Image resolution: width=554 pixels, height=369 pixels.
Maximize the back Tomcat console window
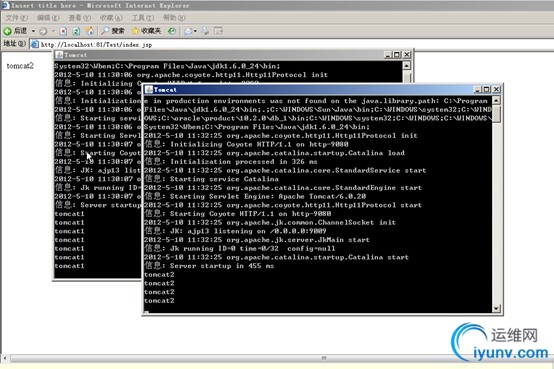pos(397,55)
